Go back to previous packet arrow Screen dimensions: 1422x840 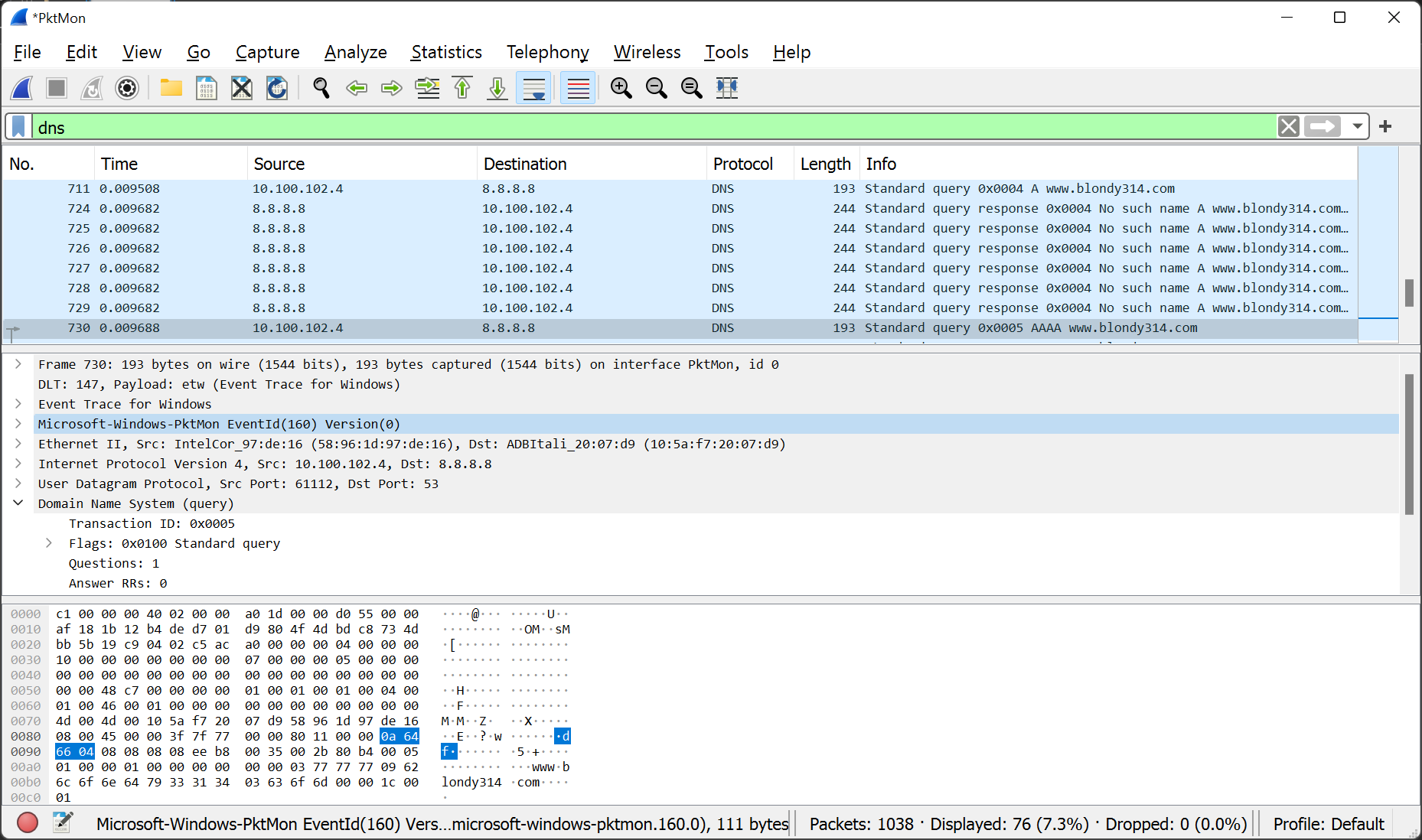(x=357, y=88)
